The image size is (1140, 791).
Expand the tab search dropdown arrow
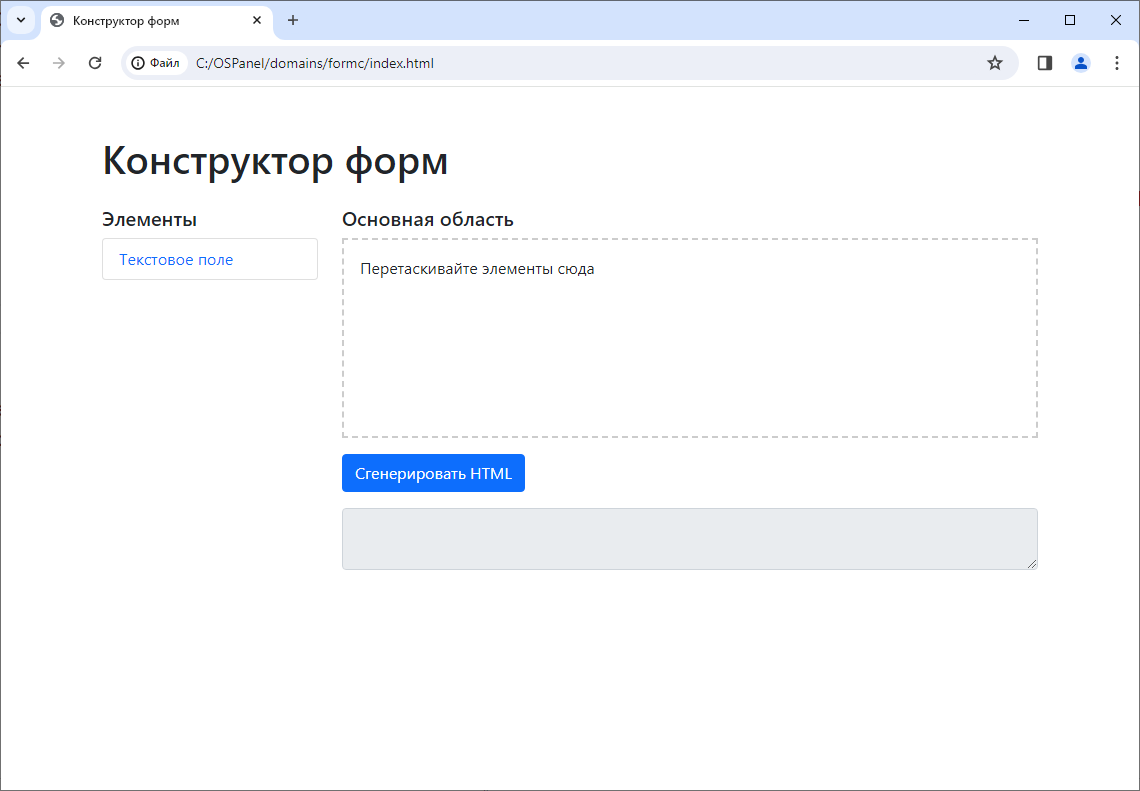pyautogui.click(x=21, y=20)
